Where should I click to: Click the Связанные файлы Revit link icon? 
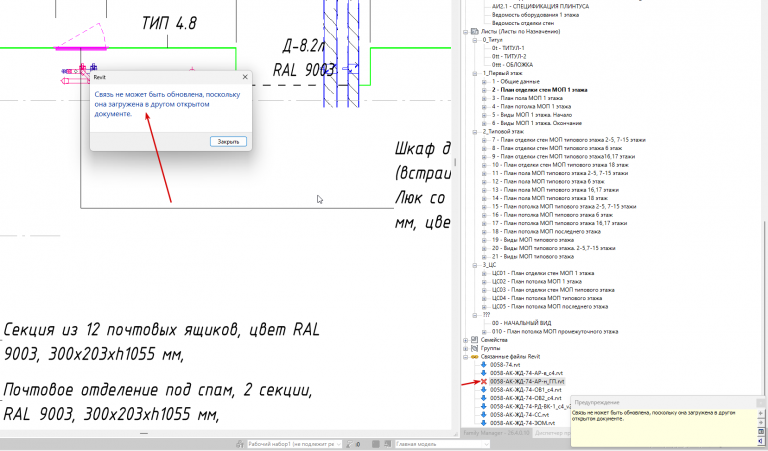(474, 356)
